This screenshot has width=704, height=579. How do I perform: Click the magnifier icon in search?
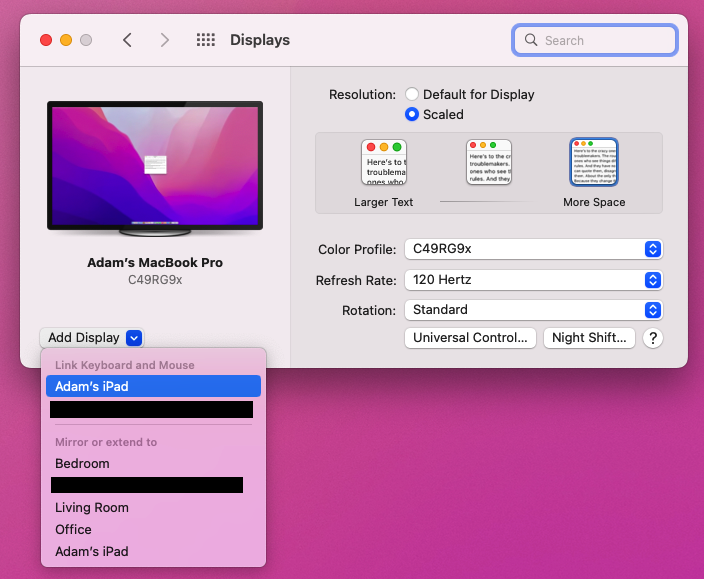531,40
